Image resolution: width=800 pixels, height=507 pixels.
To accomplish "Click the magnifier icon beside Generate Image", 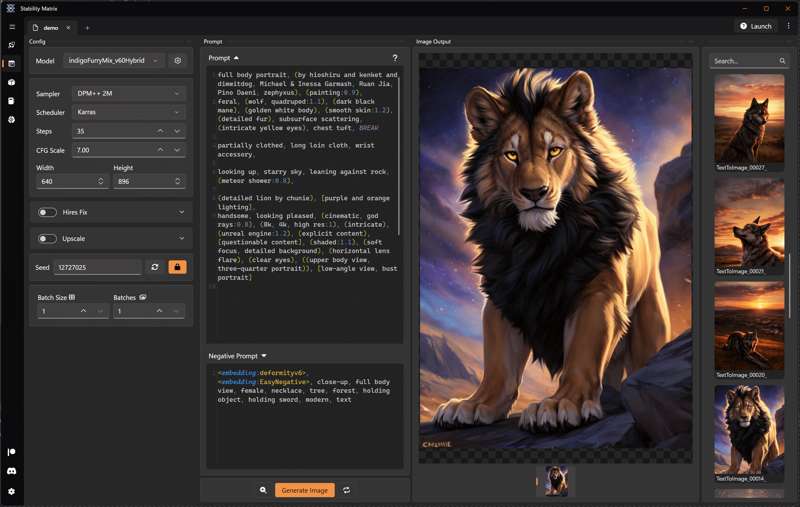I will [263, 490].
